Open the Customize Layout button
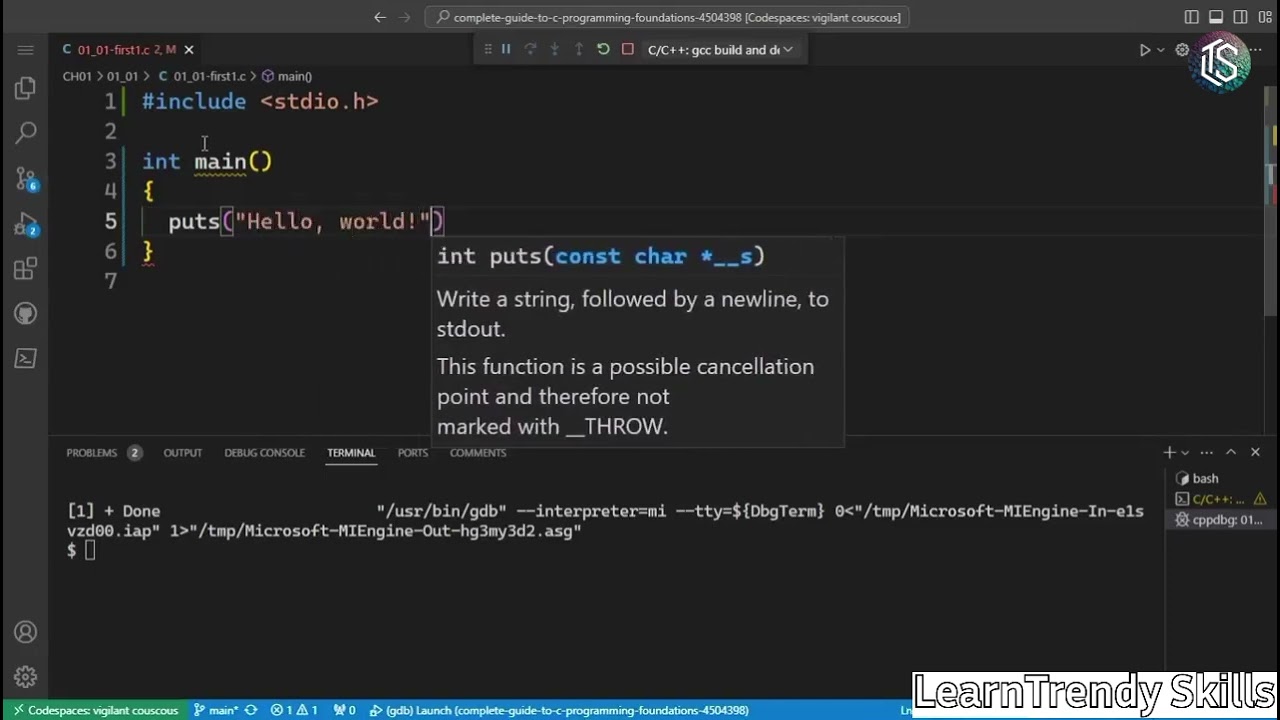Screen dimensions: 1280x720 1265,17
